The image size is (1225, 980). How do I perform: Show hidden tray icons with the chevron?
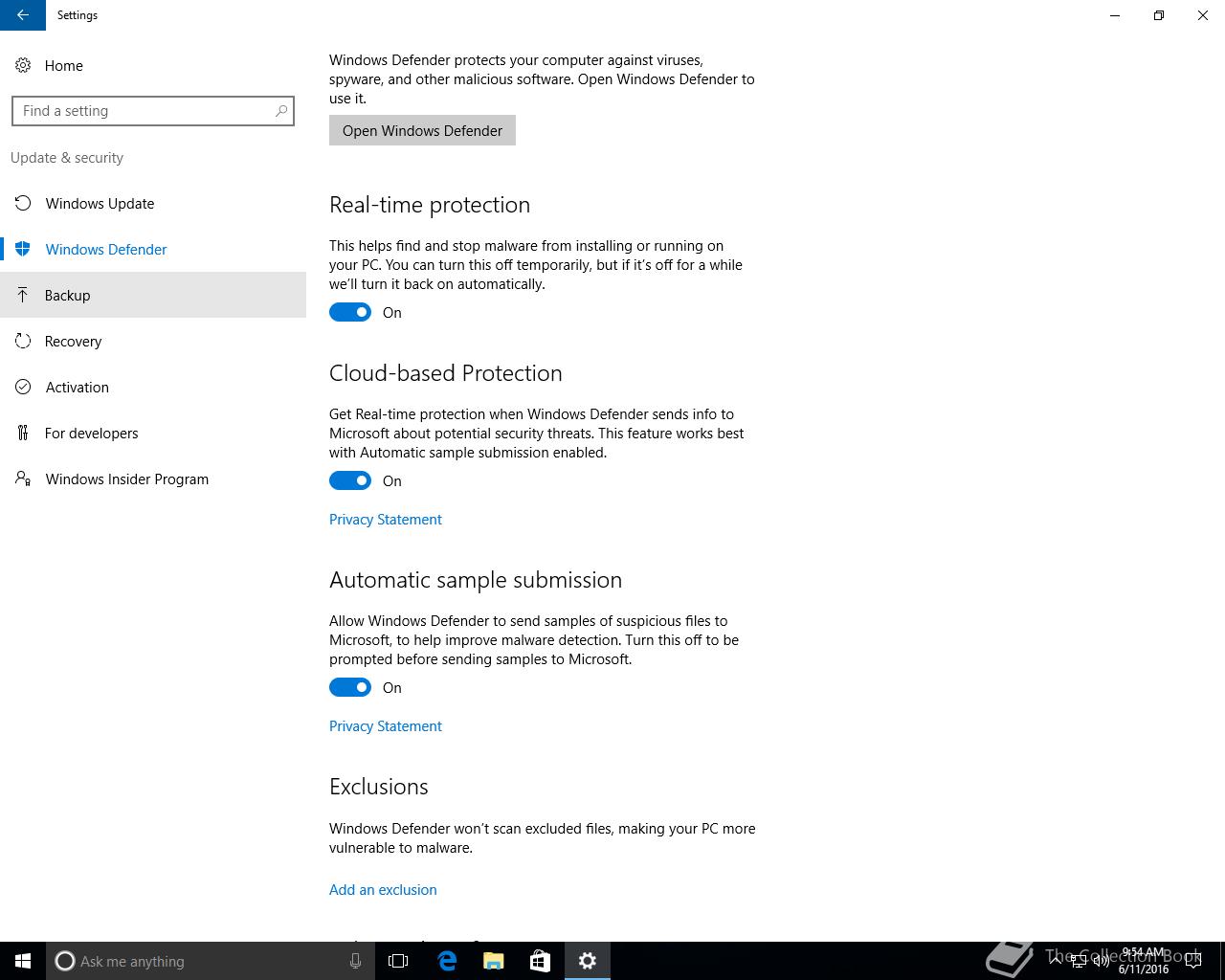pos(1056,961)
